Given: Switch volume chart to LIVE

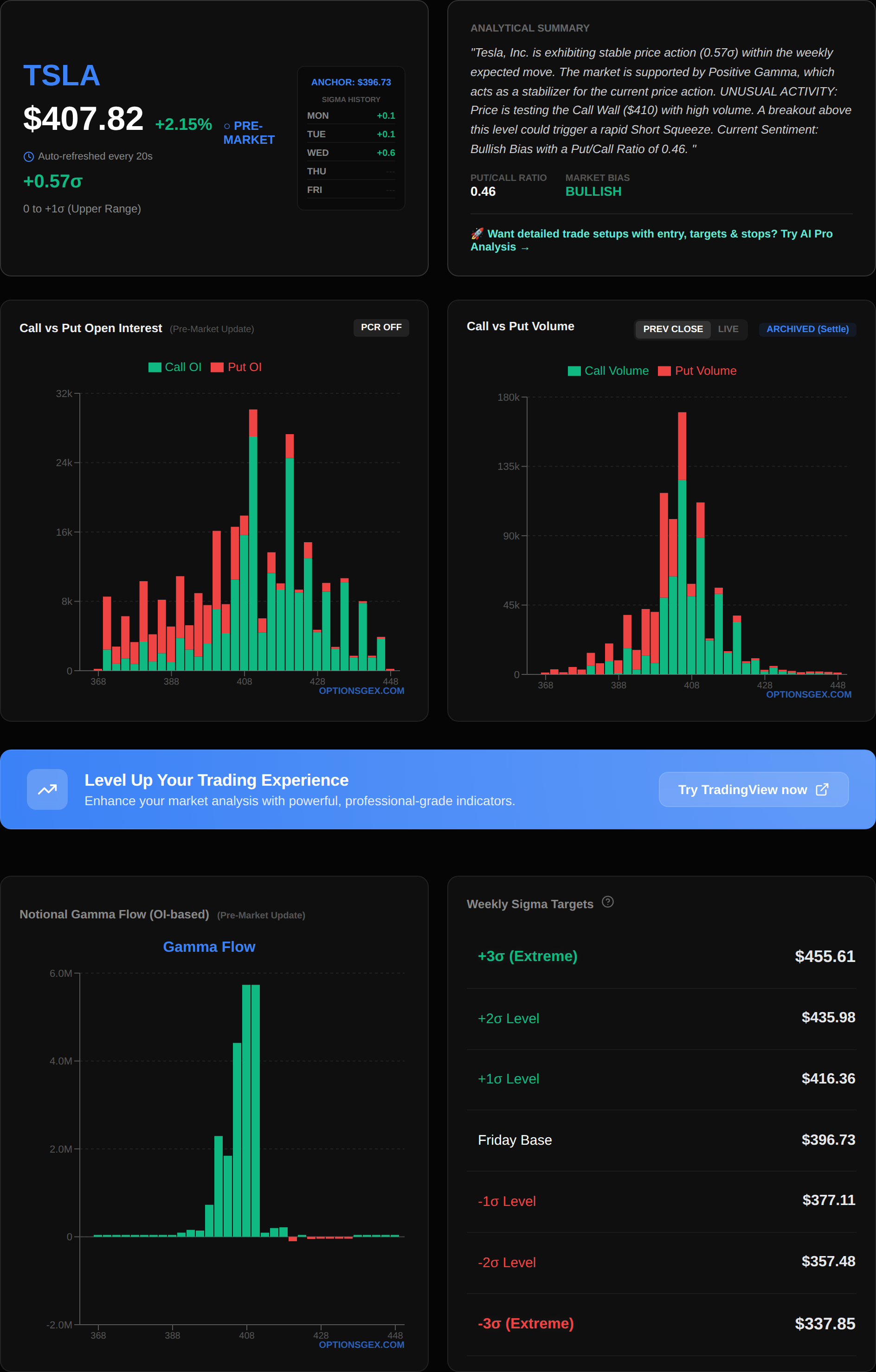Looking at the screenshot, I should tap(728, 329).
